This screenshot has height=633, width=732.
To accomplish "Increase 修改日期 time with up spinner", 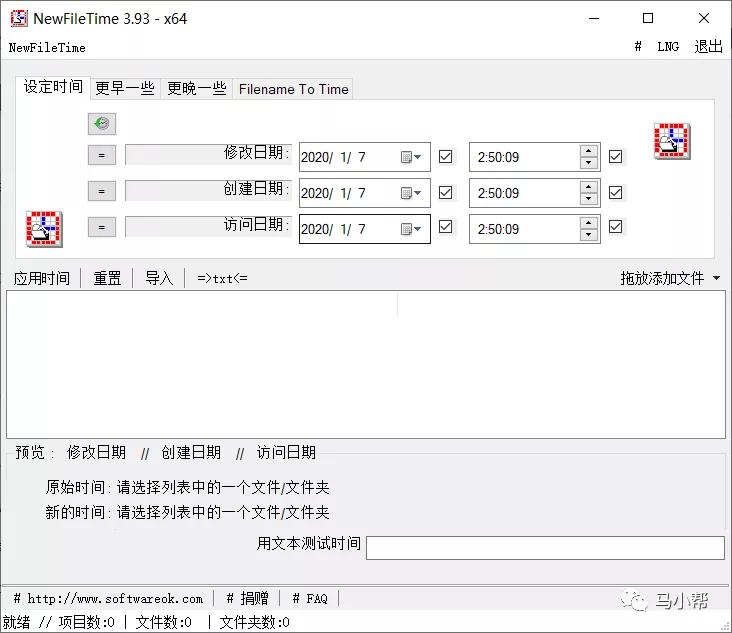I will [x=589, y=151].
